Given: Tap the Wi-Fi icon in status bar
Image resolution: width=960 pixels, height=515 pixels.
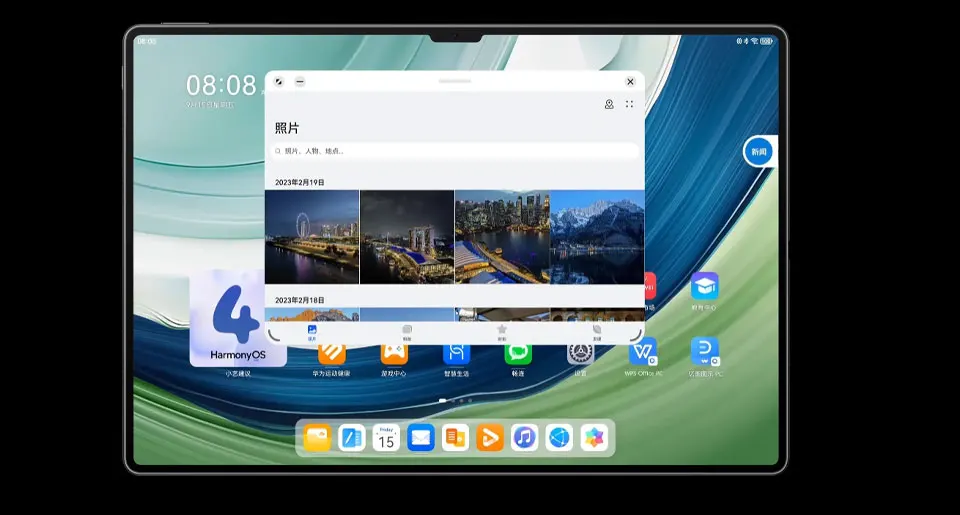Looking at the screenshot, I should (754, 41).
